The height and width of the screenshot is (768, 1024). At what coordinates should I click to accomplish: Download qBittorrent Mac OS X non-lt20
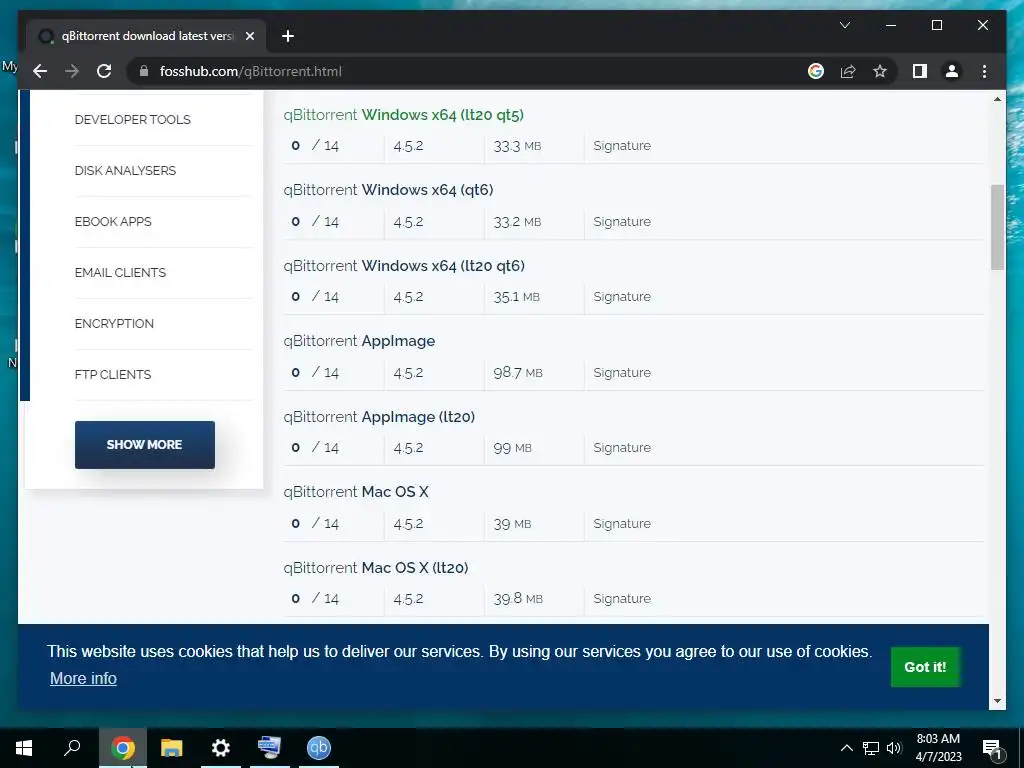(x=356, y=492)
